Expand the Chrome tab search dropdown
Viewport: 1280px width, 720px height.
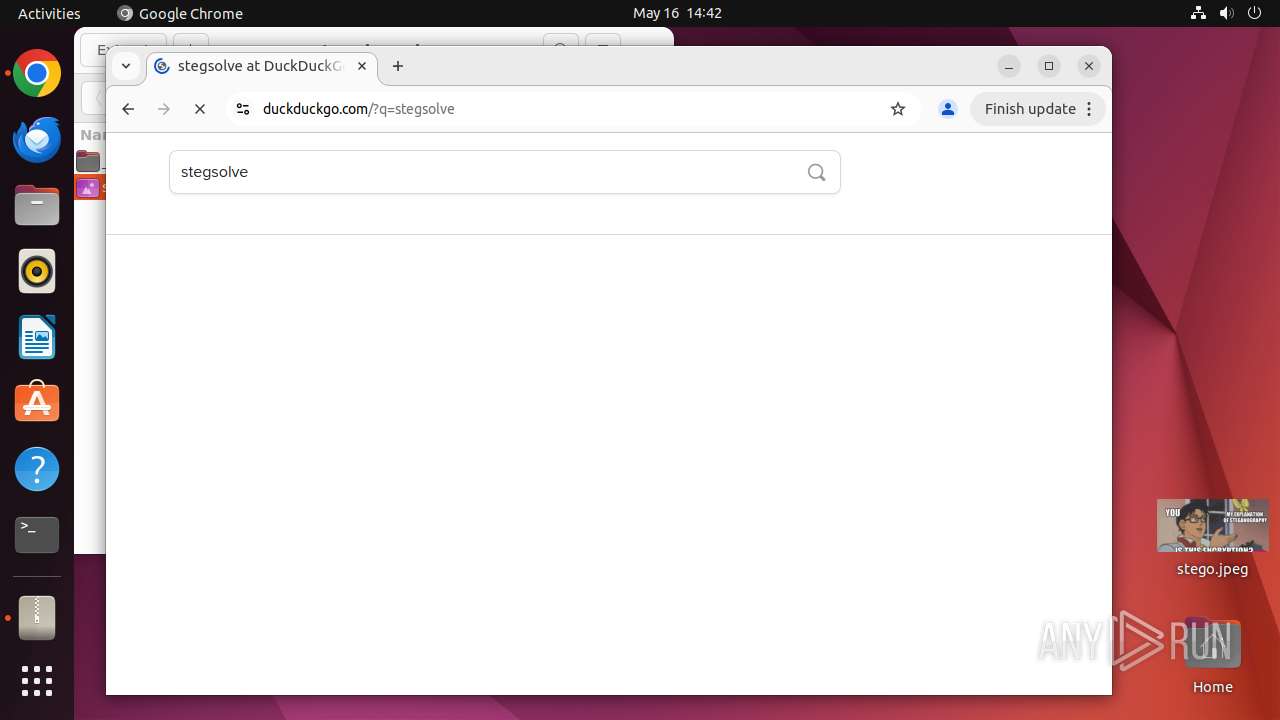click(126, 66)
